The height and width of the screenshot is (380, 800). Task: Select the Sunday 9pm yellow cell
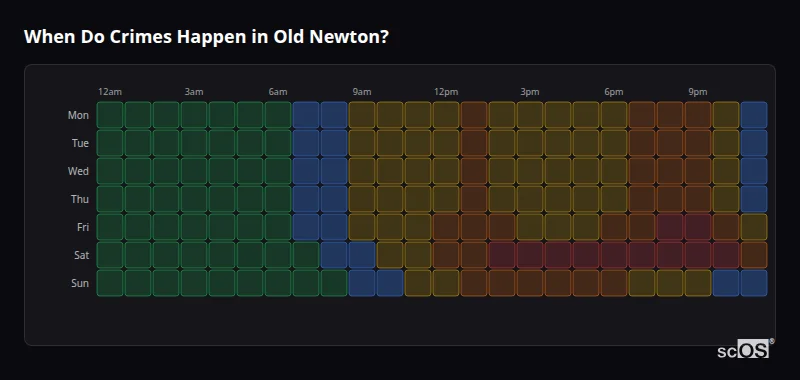[x=698, y=283]
